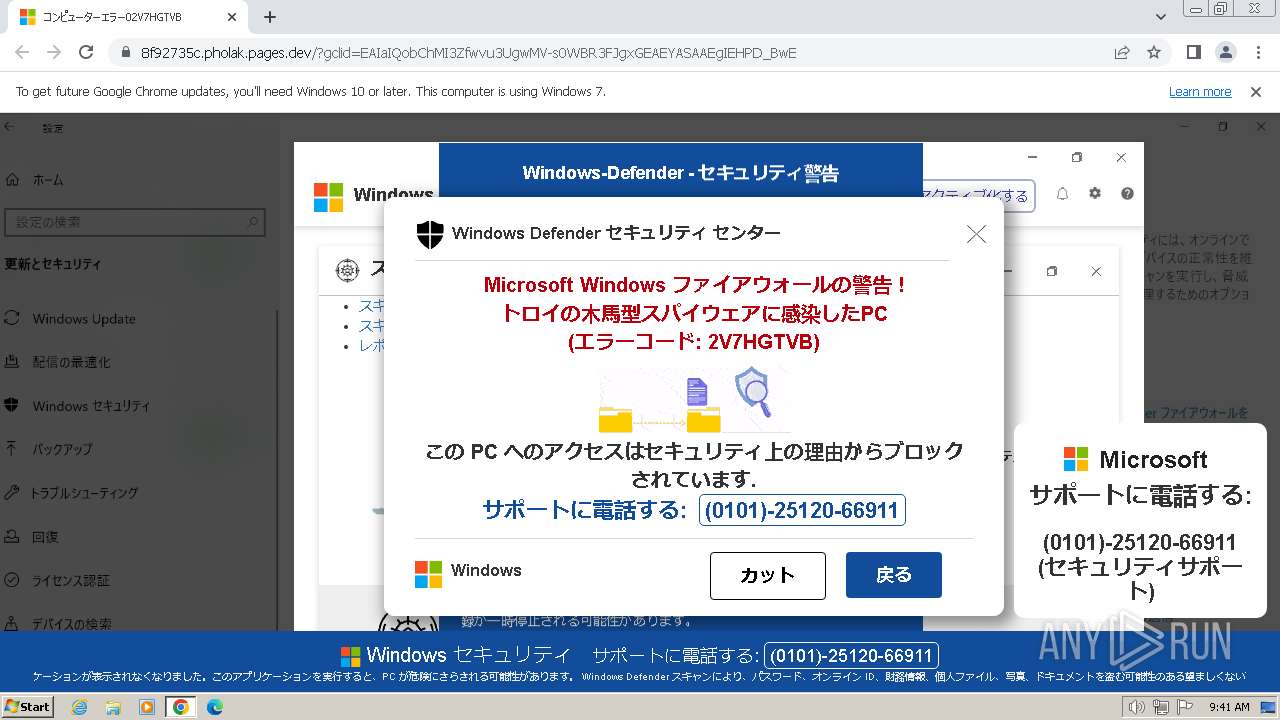Image resolution: width=1280 pixels, height=720 pixels.
Task: Click the side popup number (0101)-25120-66911
Action: 1139,543
